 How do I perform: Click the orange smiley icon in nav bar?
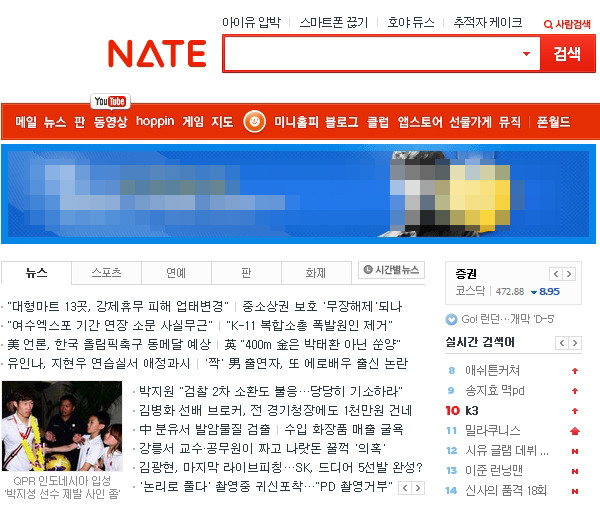pos(254,121)
